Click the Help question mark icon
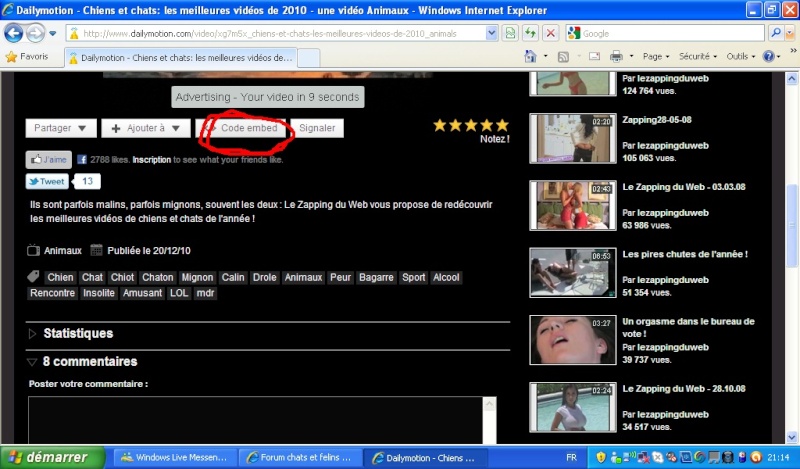The image size is (800, 469). click(x=768, y=57)
